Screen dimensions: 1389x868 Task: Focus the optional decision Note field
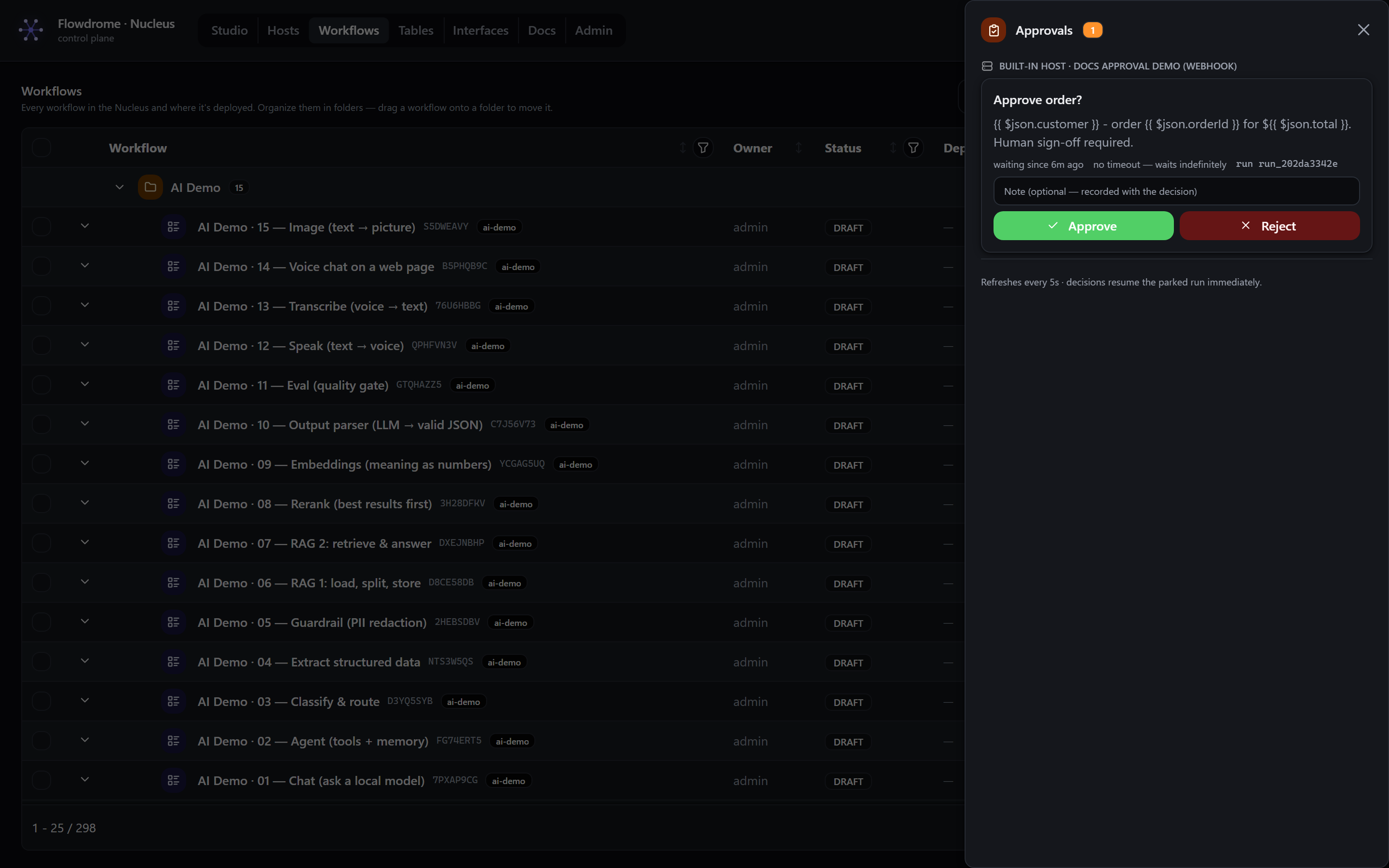click(x=1176, y=191)
